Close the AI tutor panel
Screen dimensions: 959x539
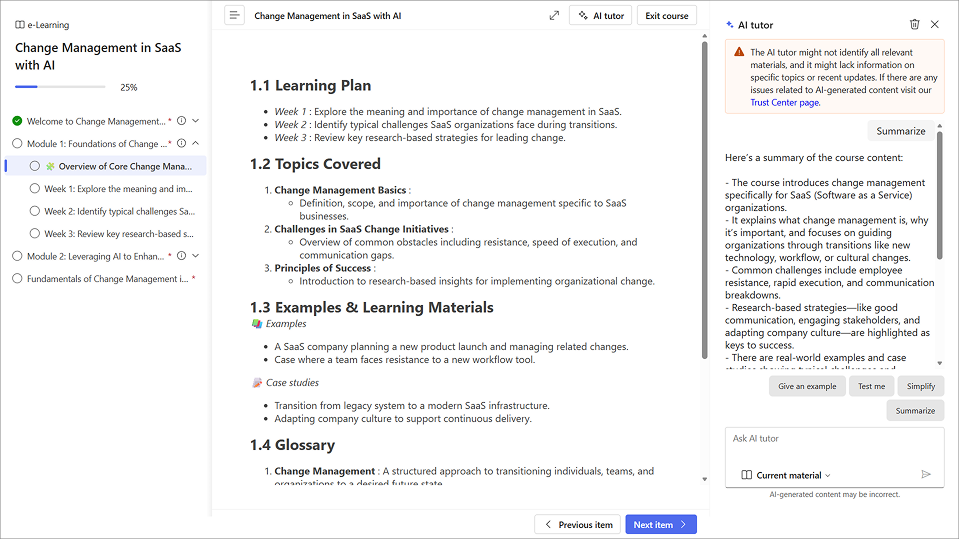[935, 24]
